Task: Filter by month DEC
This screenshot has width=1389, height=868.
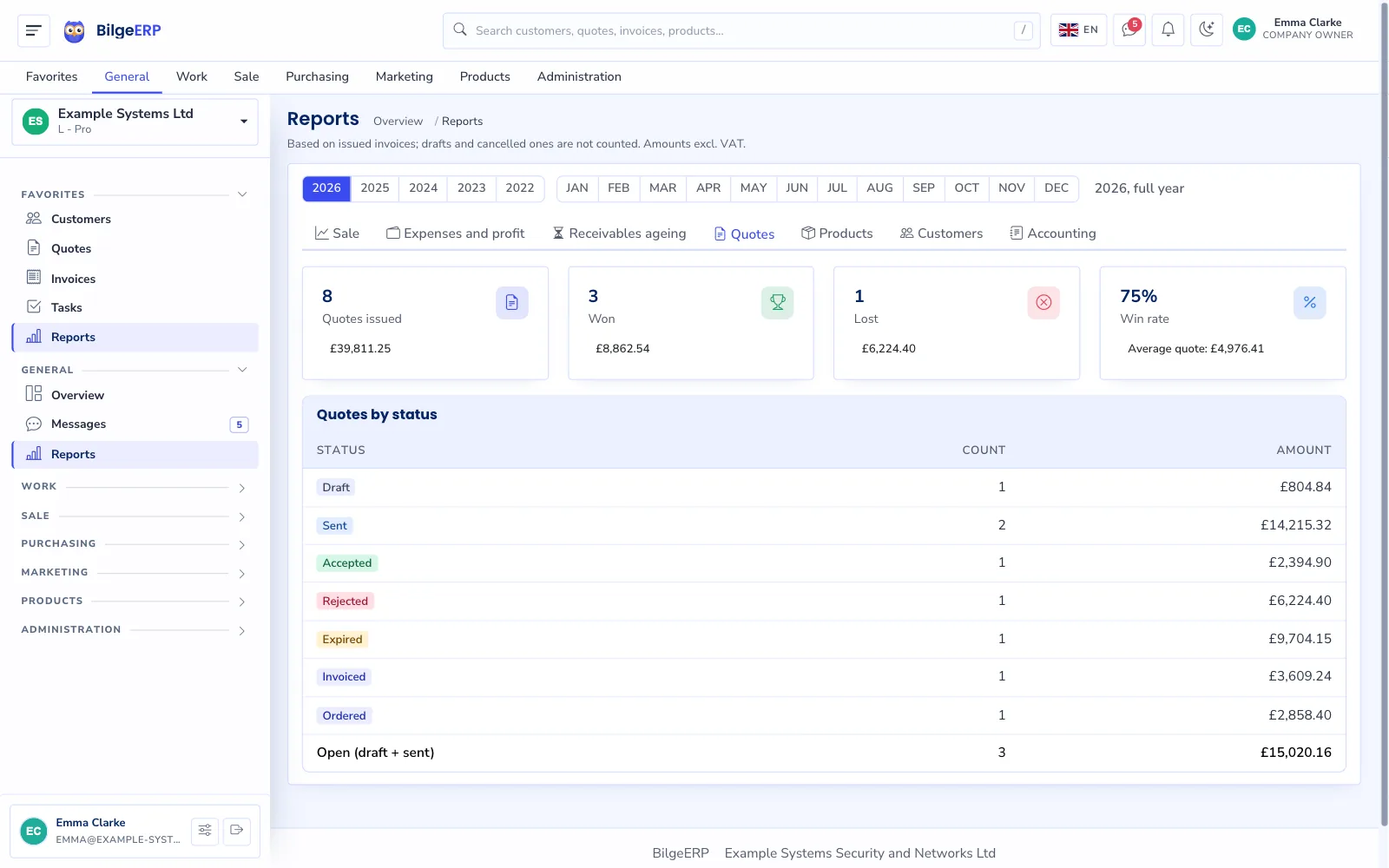Action: [1057, 188]
